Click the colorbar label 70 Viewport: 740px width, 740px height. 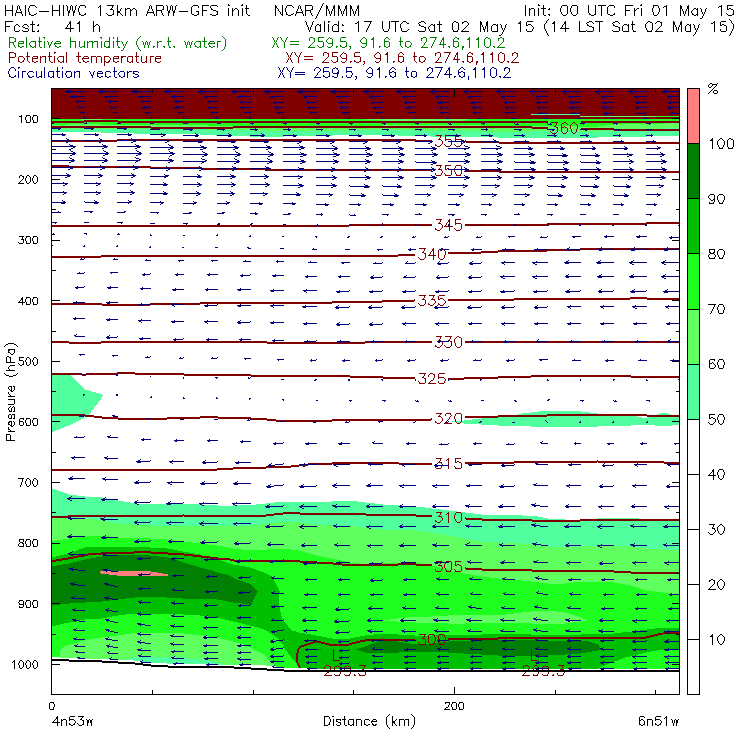716,309
